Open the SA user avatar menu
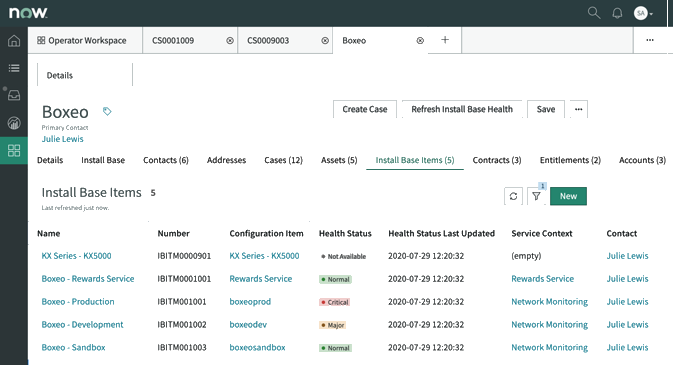The height and width of the screenshot is (365, 673). pos(643,13)
